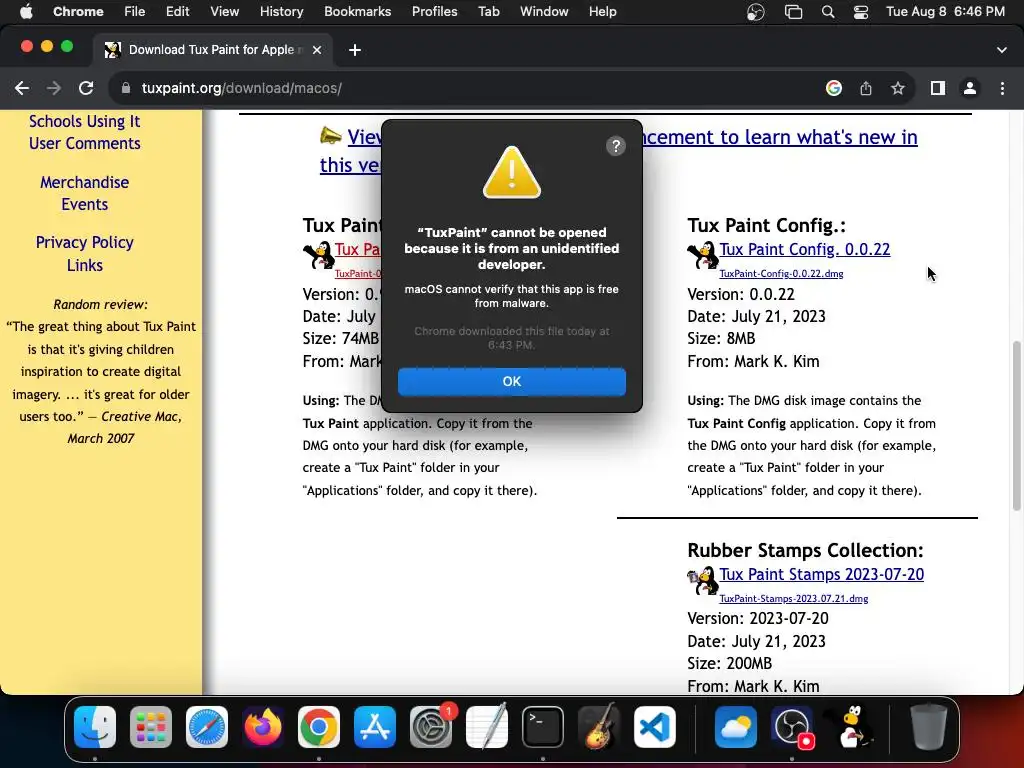Open the Schools Using It link
The image size is (1024, 768).
[x=84, y=121]
